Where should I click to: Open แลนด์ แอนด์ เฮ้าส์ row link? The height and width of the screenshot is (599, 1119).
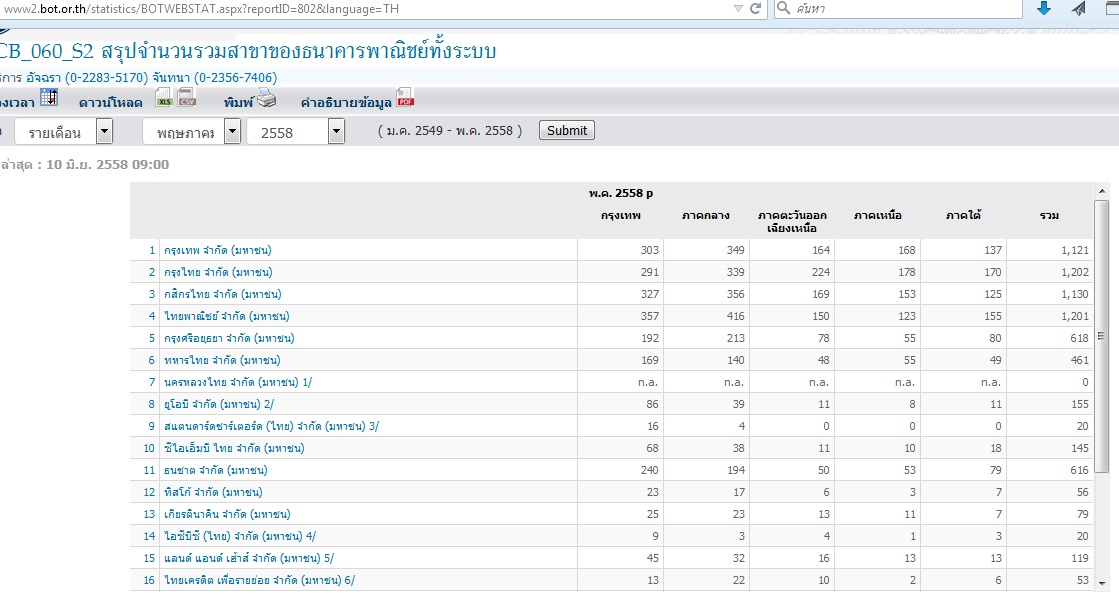[249, 559]
